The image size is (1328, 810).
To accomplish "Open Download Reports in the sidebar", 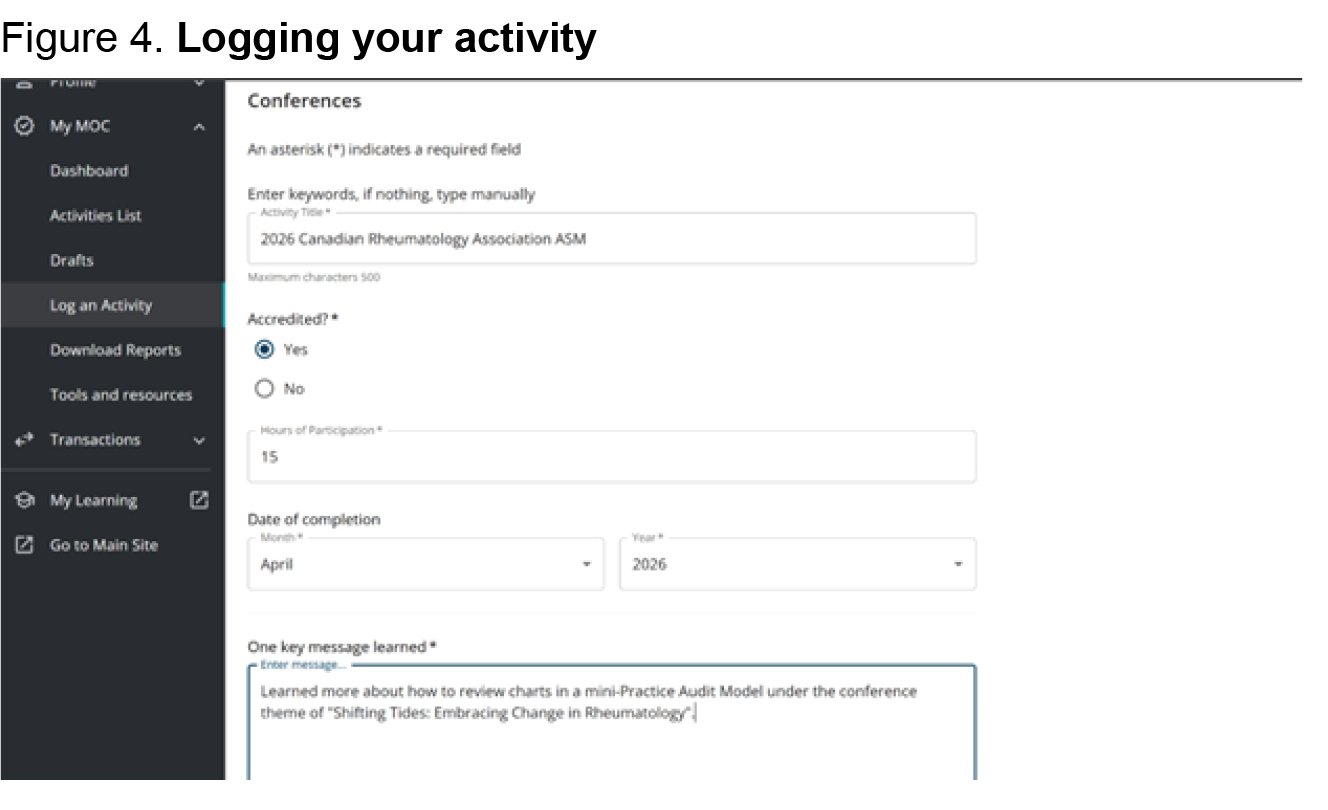I will 116,351.
